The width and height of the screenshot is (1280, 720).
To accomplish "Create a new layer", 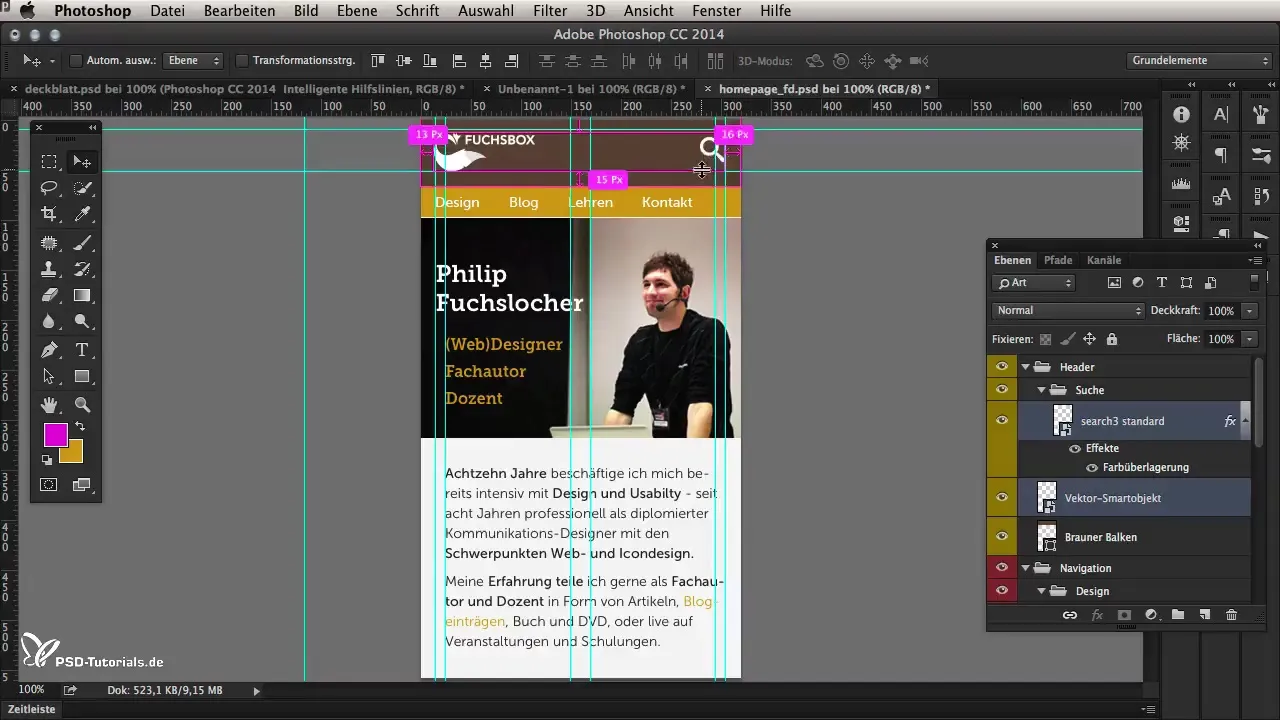I will 1204,615.
